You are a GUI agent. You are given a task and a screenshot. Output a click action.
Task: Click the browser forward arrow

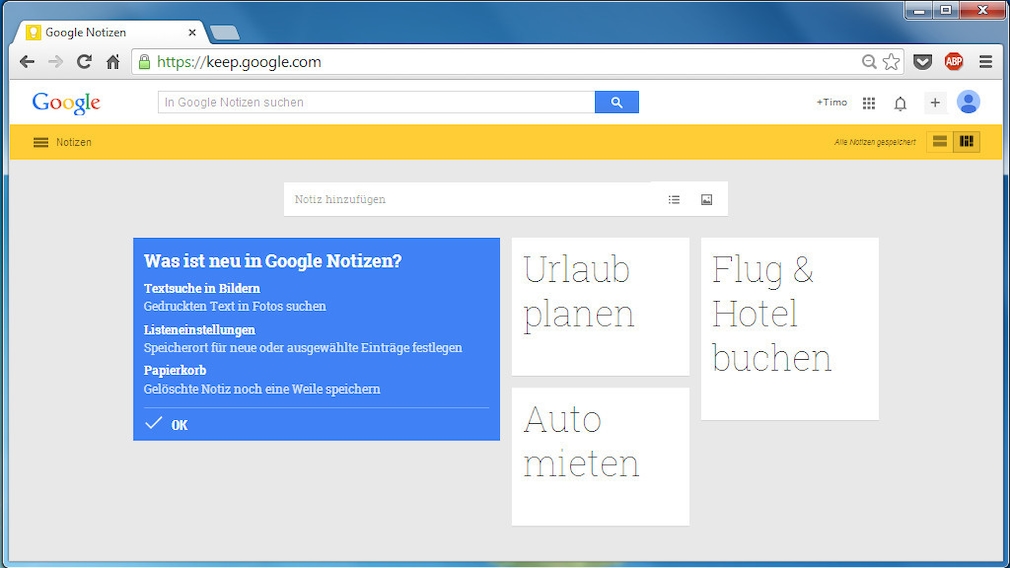[x=56, y=62]
